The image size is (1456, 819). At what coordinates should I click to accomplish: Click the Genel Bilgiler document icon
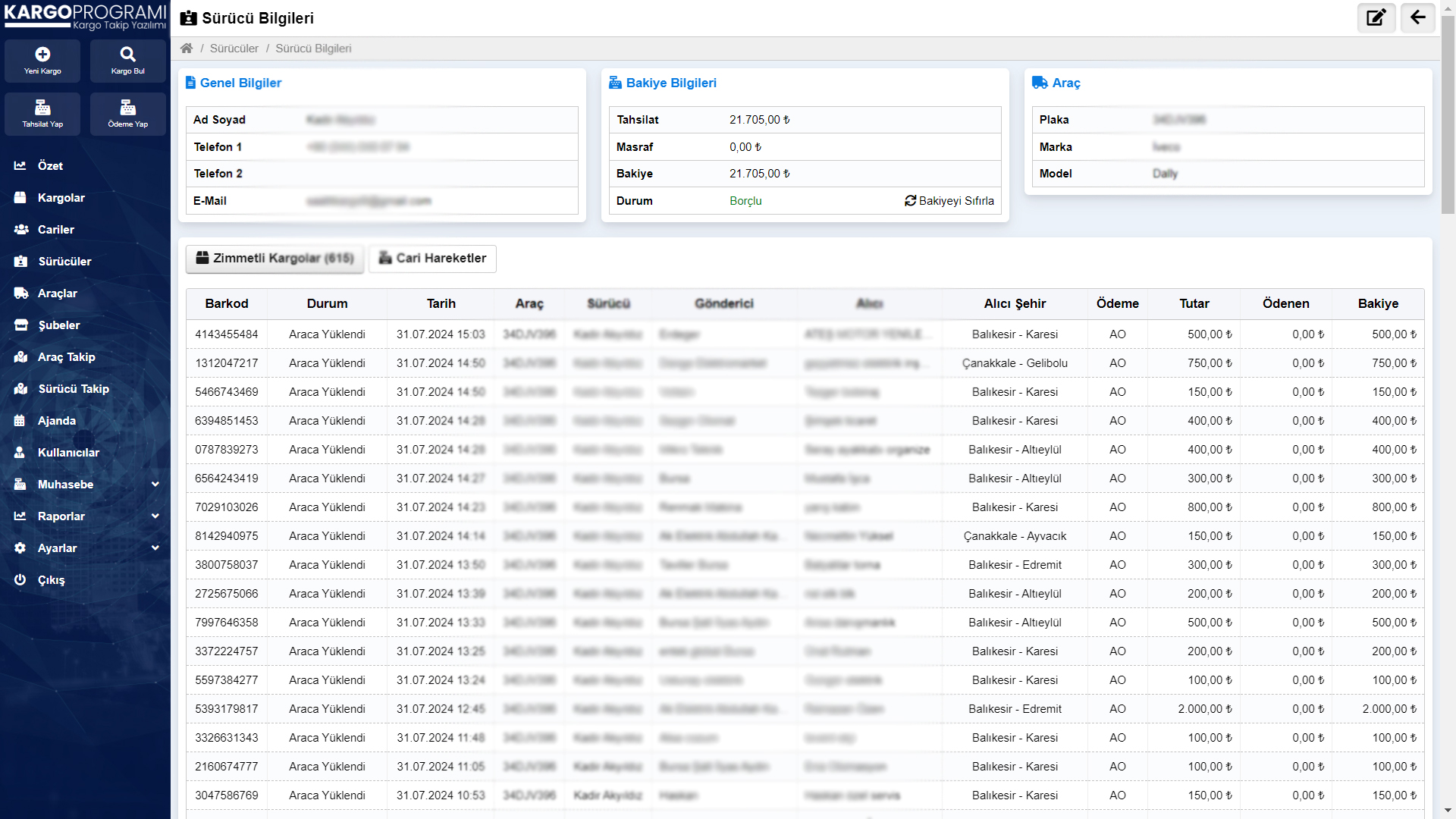click(x=191, y=83)
